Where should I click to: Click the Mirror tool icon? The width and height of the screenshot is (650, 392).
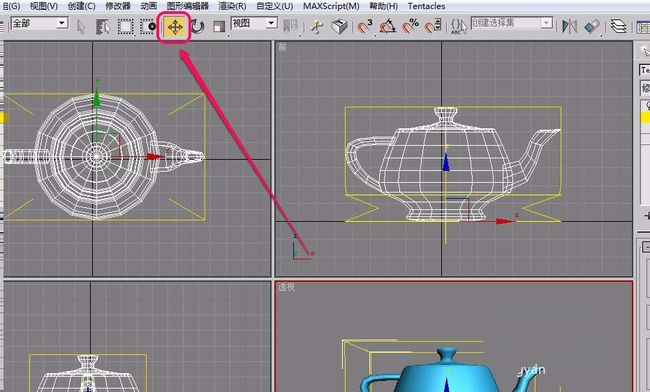coord(570,27)
